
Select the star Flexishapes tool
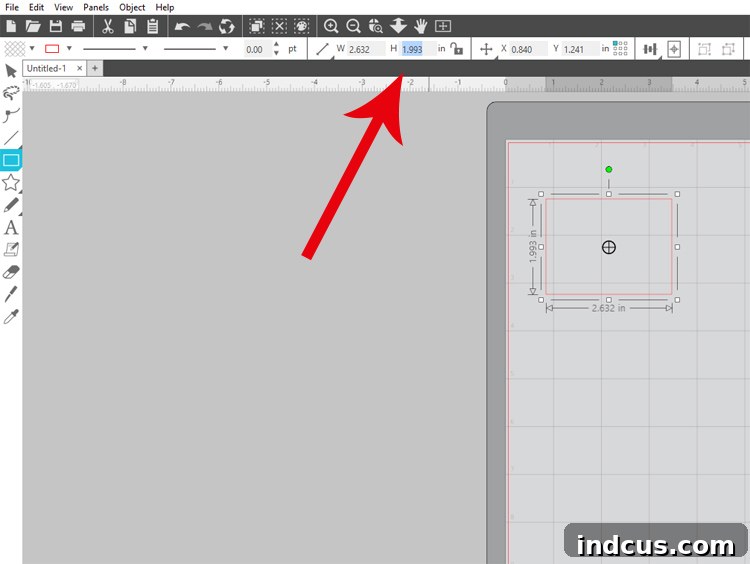pyautogui.click(x=11, y=182)
